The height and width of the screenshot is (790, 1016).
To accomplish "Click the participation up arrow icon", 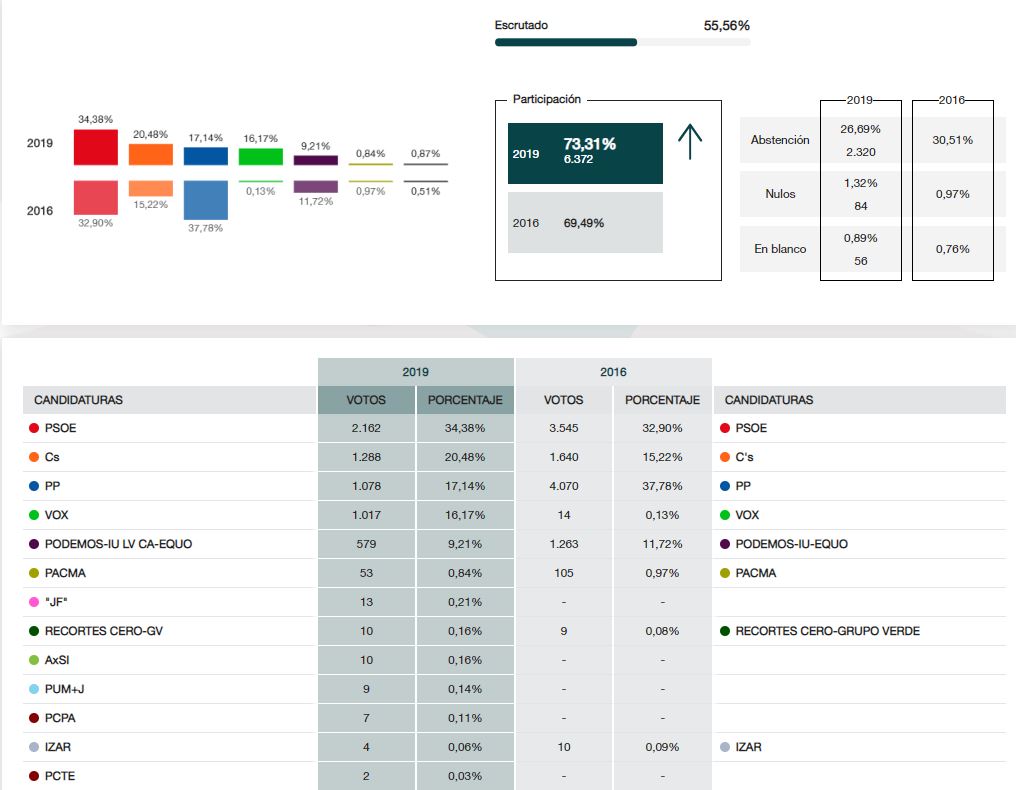I will click(x=690, y=143).
